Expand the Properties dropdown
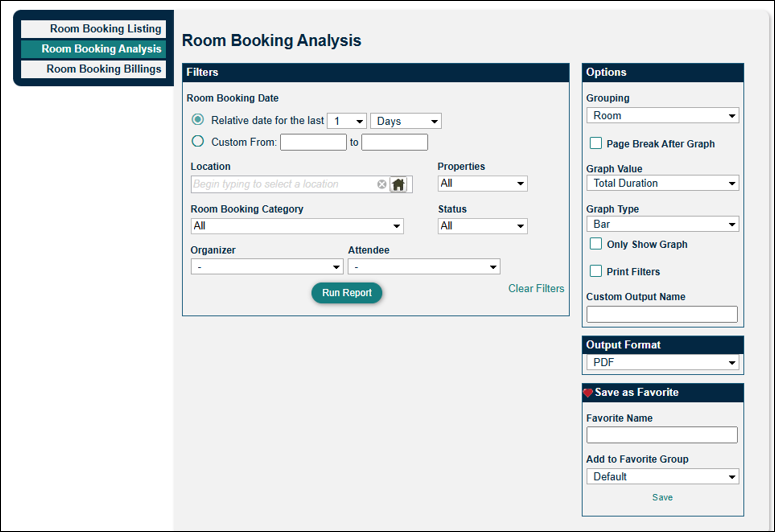 482,183
